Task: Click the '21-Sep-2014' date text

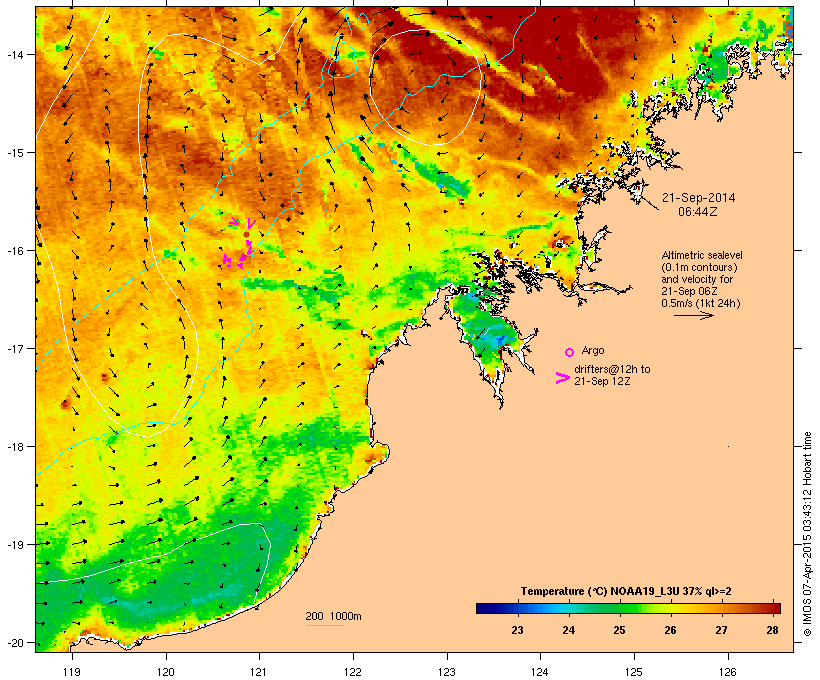Action: pos(698,198)
